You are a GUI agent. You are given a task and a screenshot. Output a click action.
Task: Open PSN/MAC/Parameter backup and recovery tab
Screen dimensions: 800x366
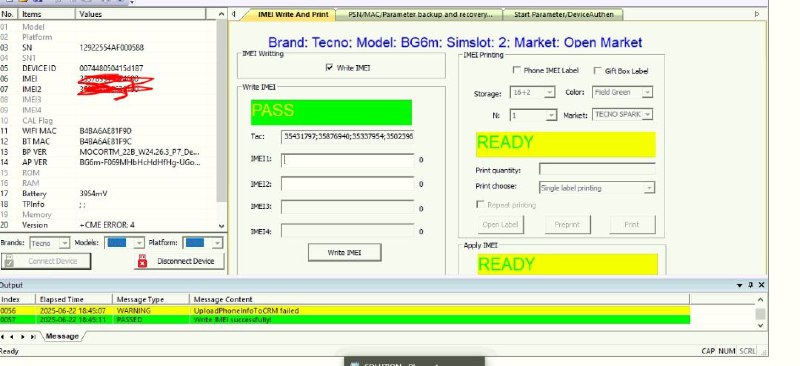tap(420, 14)
